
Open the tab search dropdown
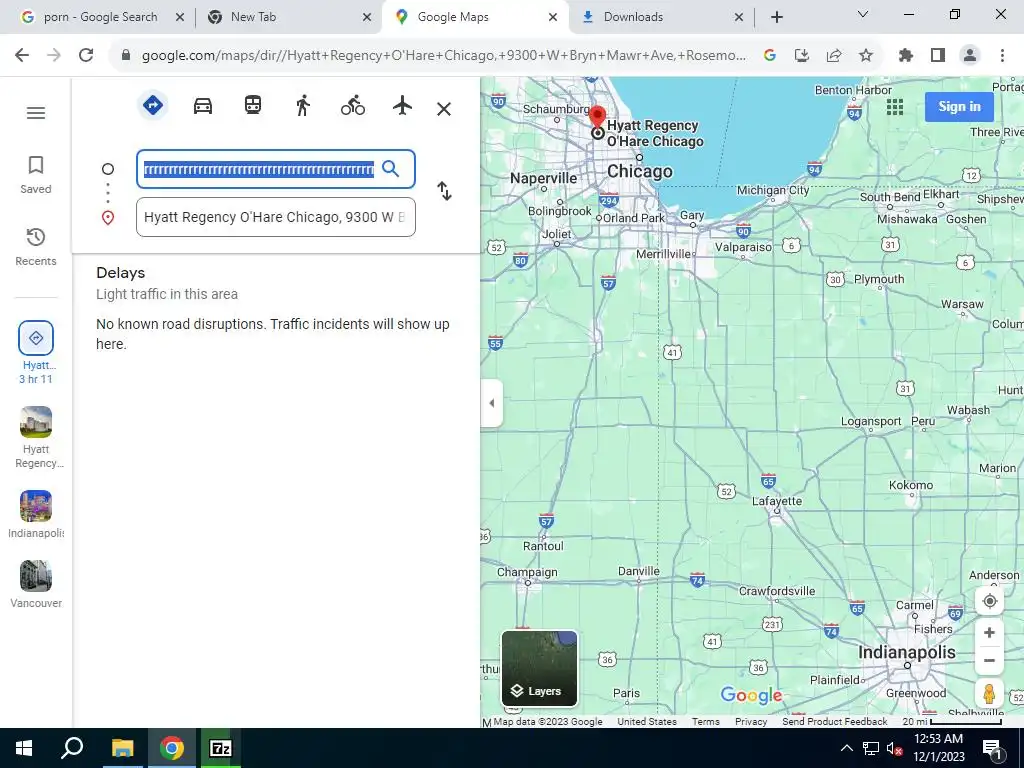(x=863, y=14)
